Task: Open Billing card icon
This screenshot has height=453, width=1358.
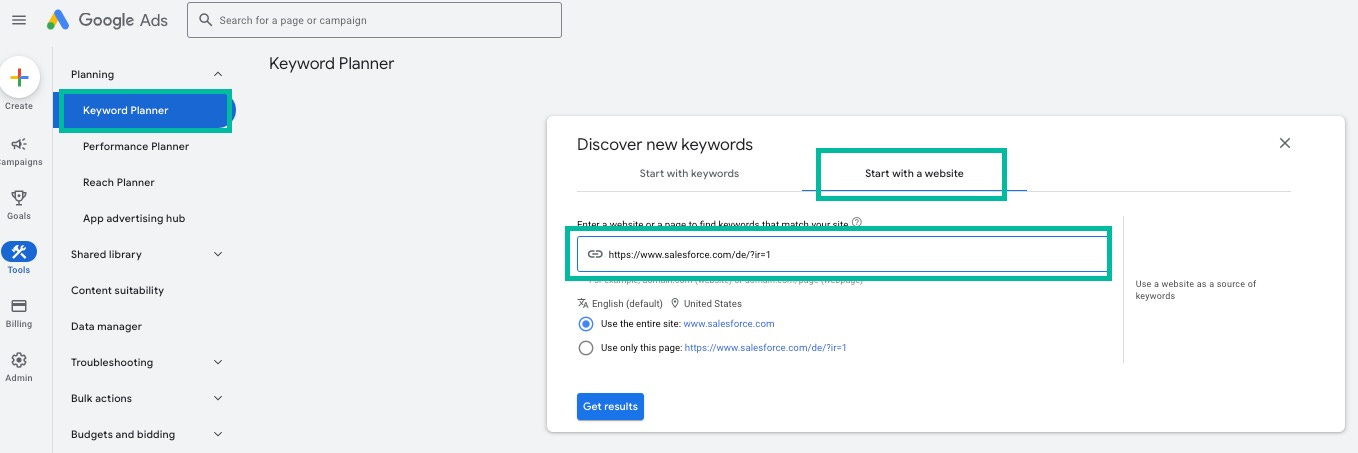Action: tap(19, 306)
